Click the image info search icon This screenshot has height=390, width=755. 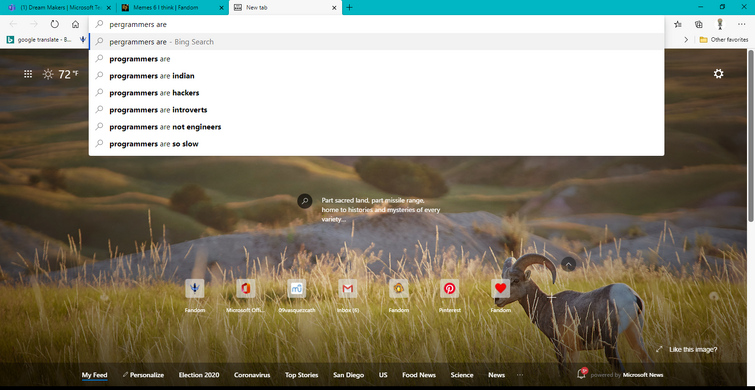(x=305, y=201)
